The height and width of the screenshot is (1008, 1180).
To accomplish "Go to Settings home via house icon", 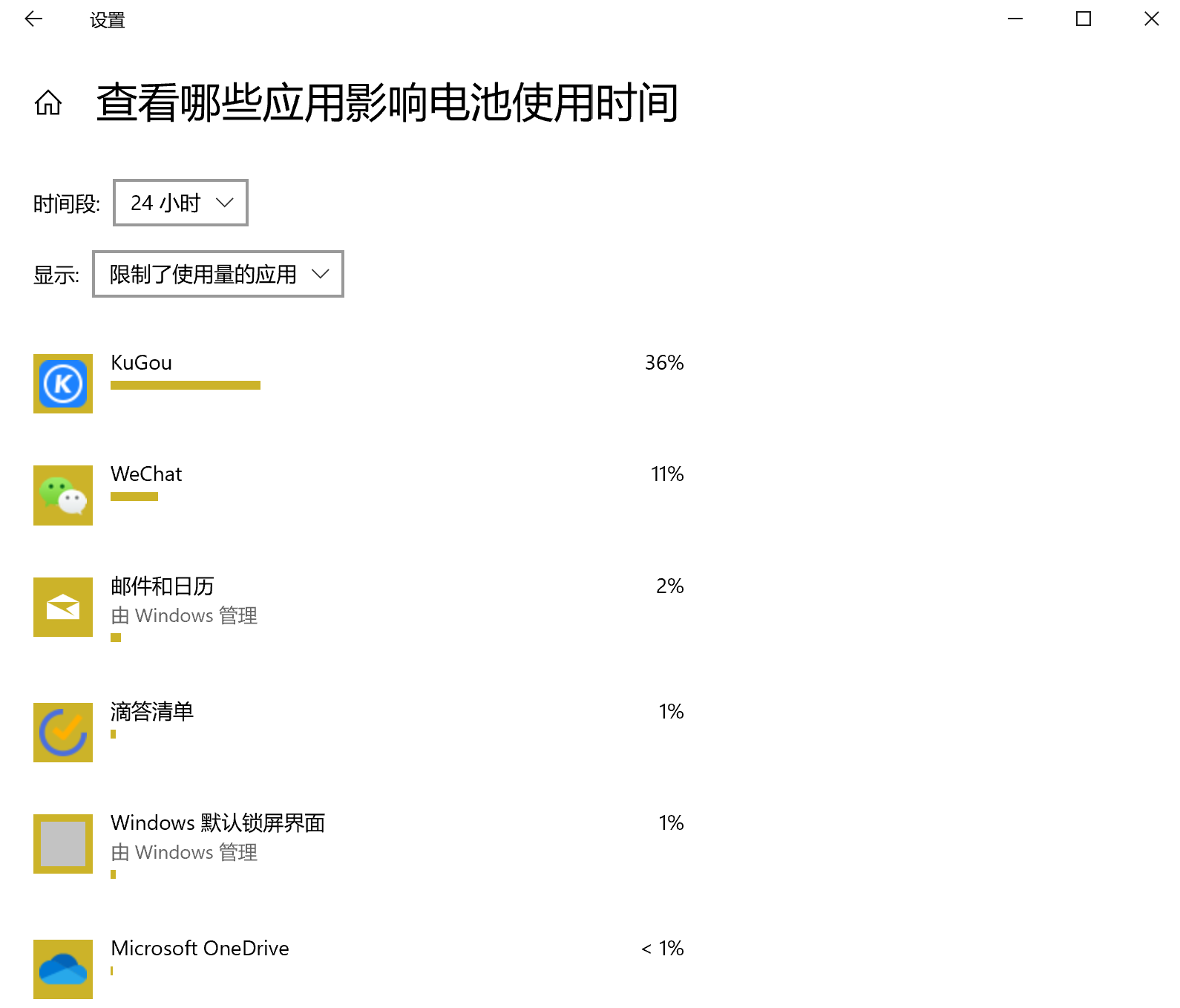I will tap(48, 102).
